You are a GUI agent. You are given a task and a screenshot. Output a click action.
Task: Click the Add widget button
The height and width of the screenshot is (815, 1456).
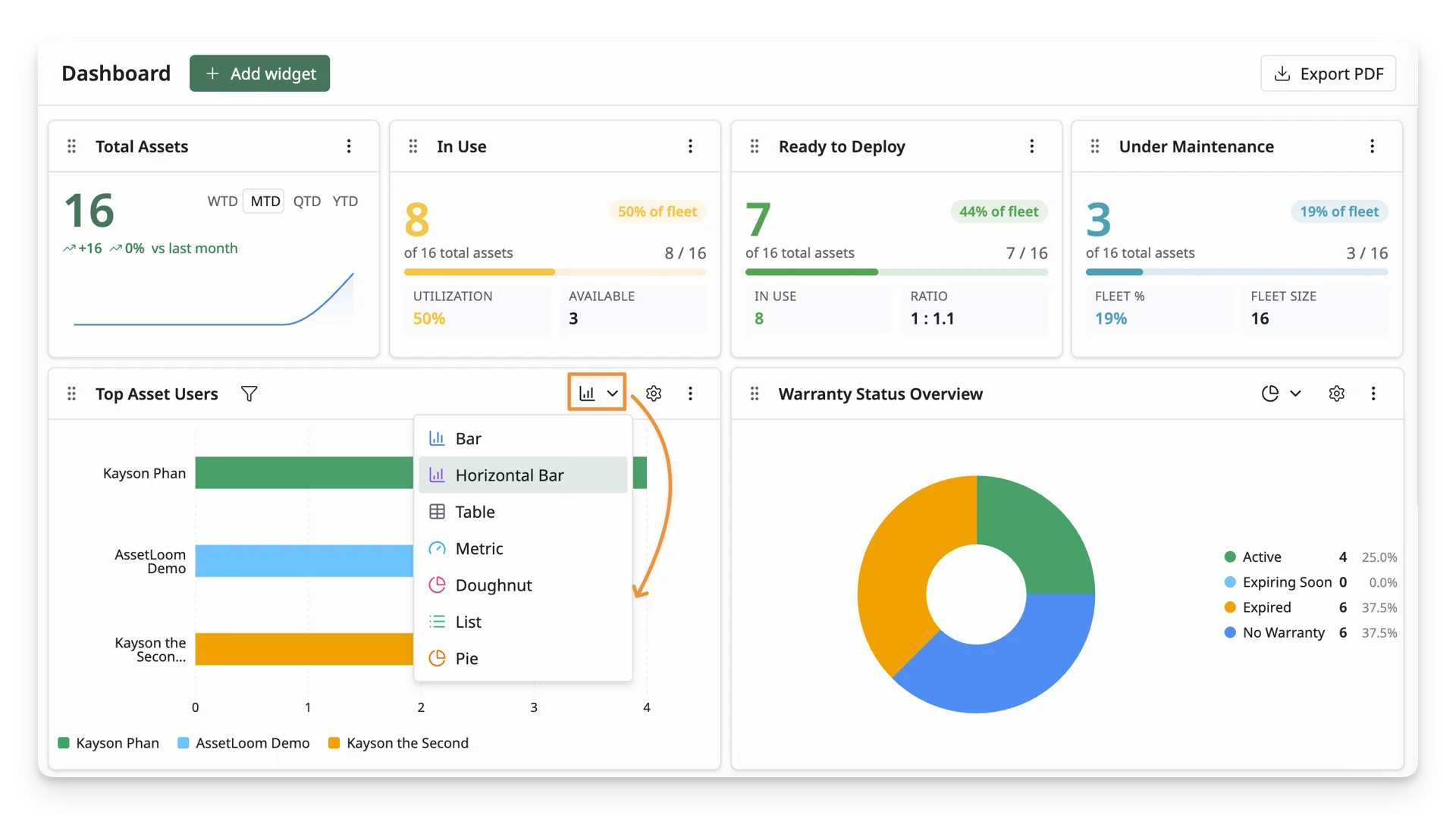click(259, 74)
